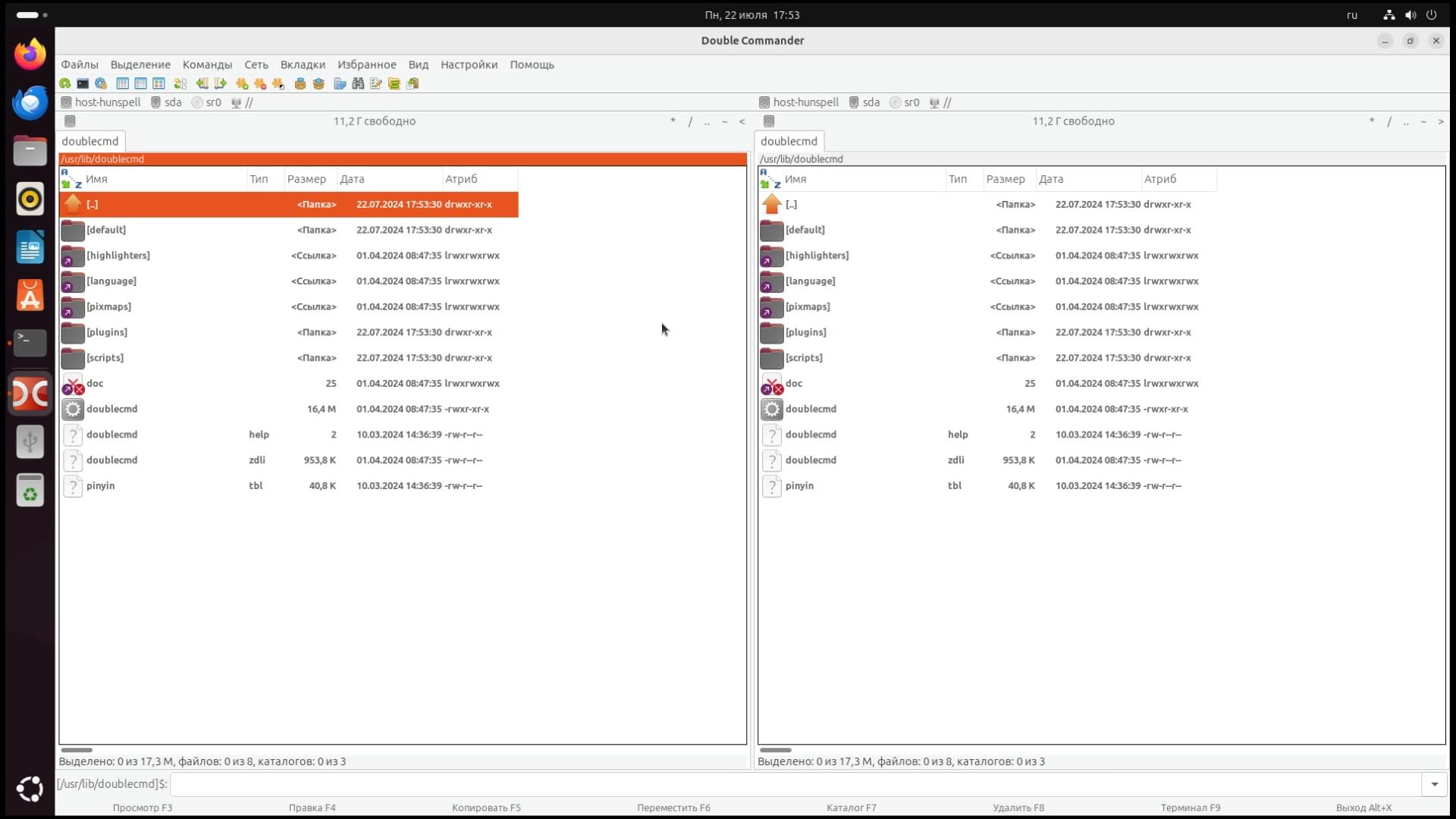This screenshot has height=819, width=1456.
Task: Click the synchronize directories toolbar icon
Action: pos(394,83)
